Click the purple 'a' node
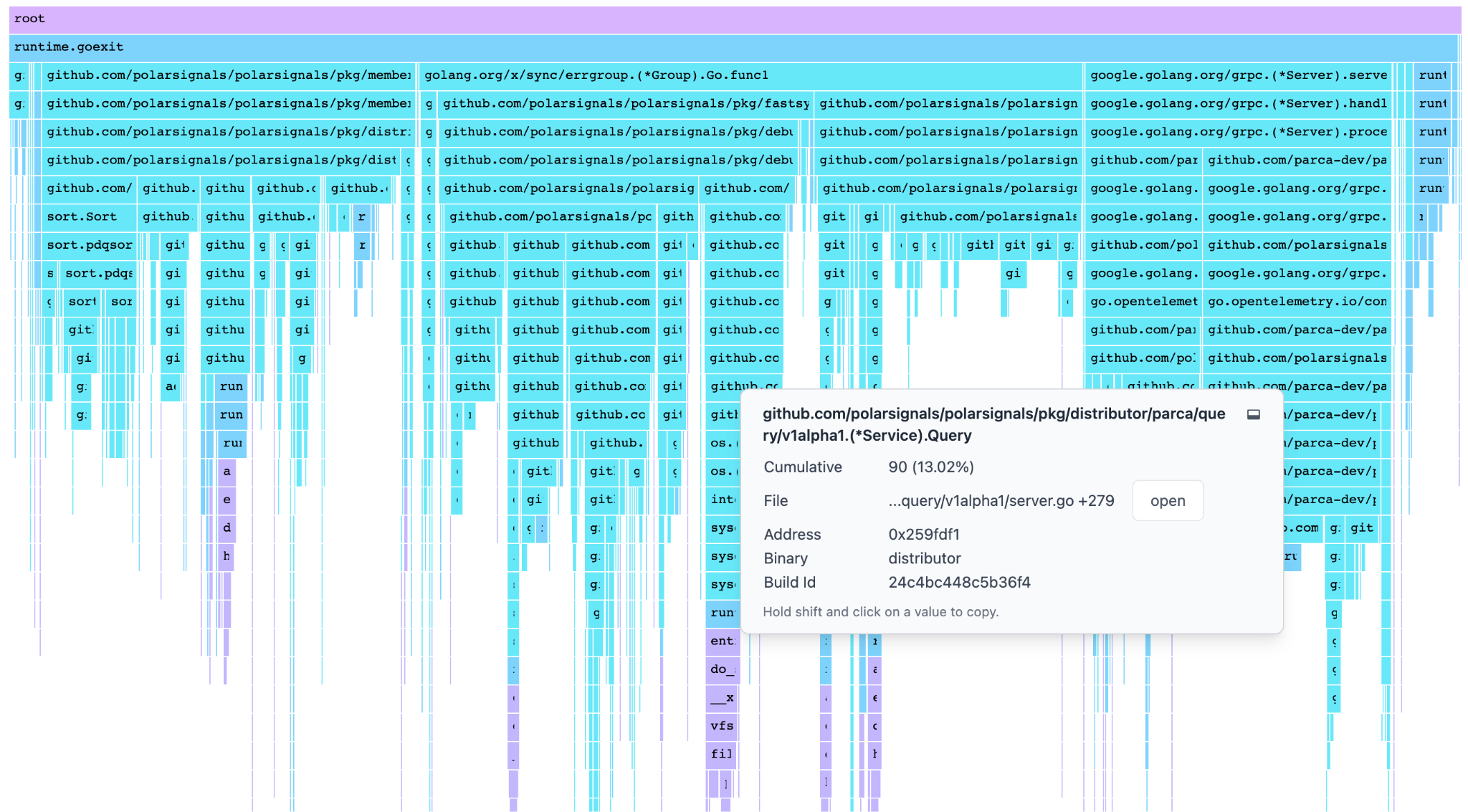Image resolution: width=1468 pixels, height=812 pixels. tap(227, 472)
